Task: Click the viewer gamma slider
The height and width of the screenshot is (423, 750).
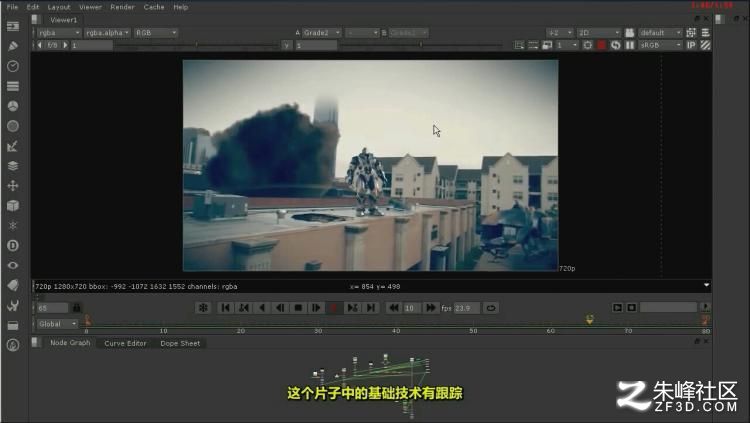Action: [421, 45]
